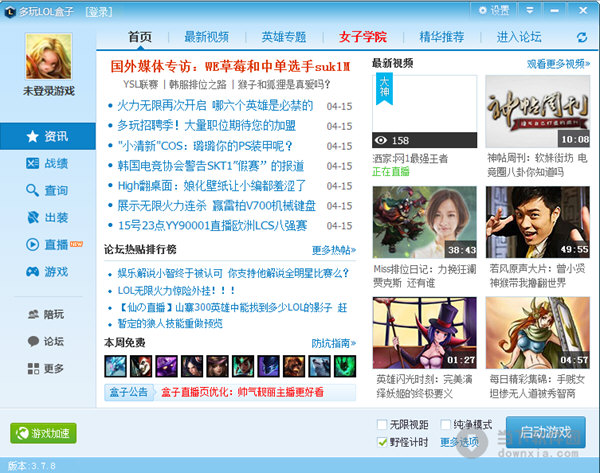Play the 英雄闪光时刻 video thumbnail
This screenshot has height=473, width=600.
point(425,333)
